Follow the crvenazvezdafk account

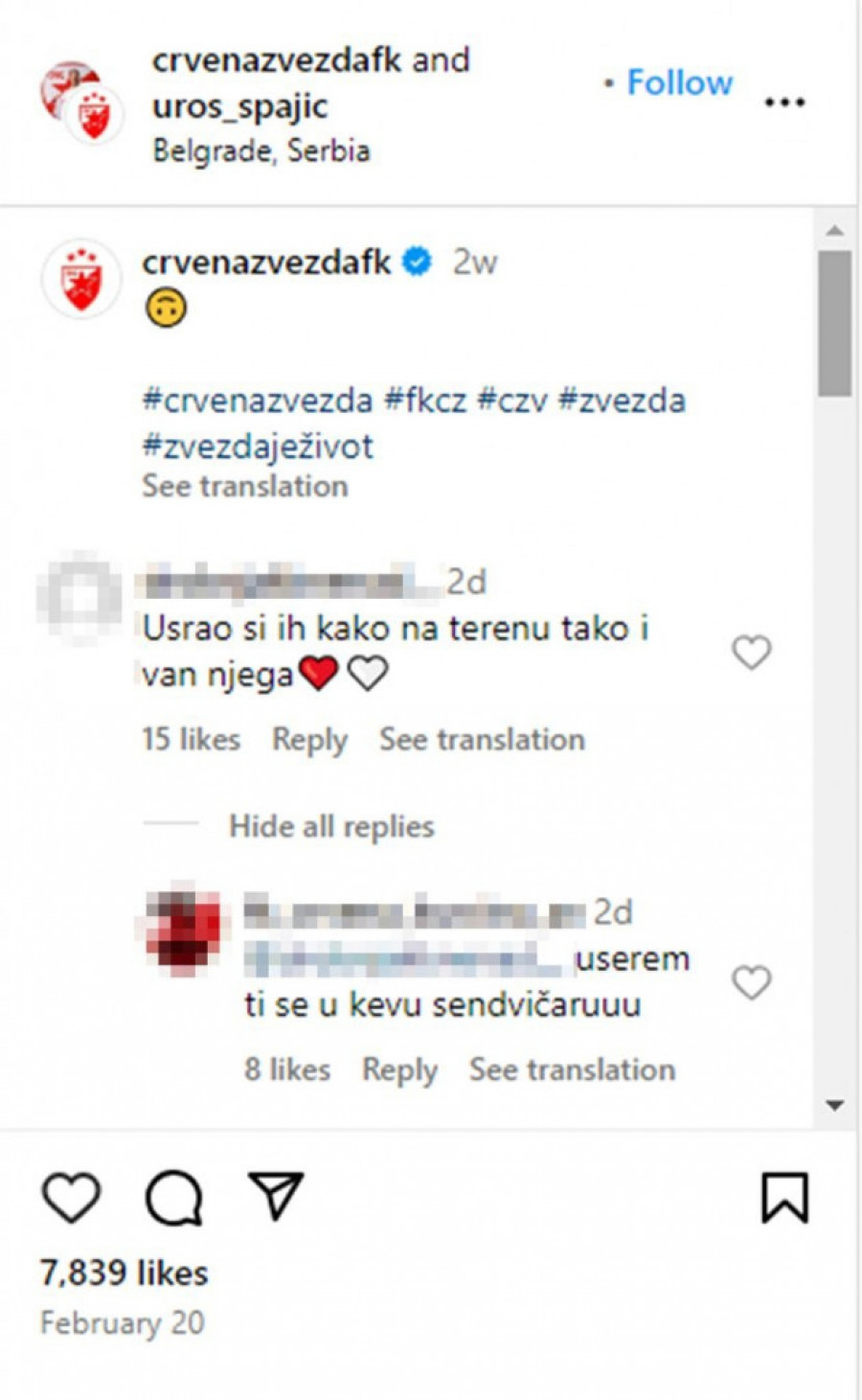(680, 82)
